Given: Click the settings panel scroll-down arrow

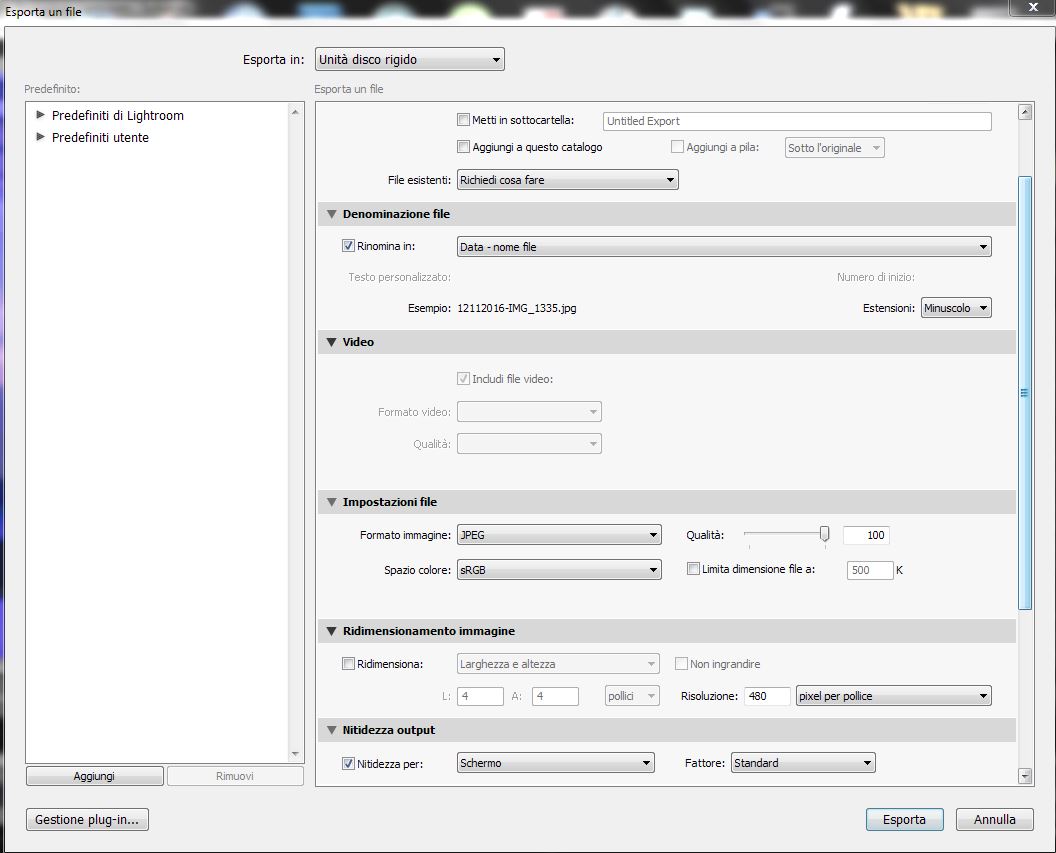Looking at the screenshot, I should coord(1024,775).
